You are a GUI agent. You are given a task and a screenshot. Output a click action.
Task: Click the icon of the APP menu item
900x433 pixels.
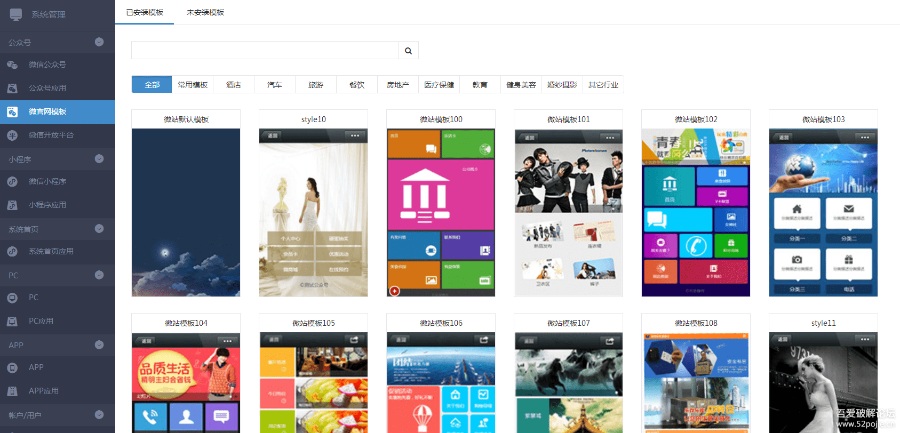12,368
